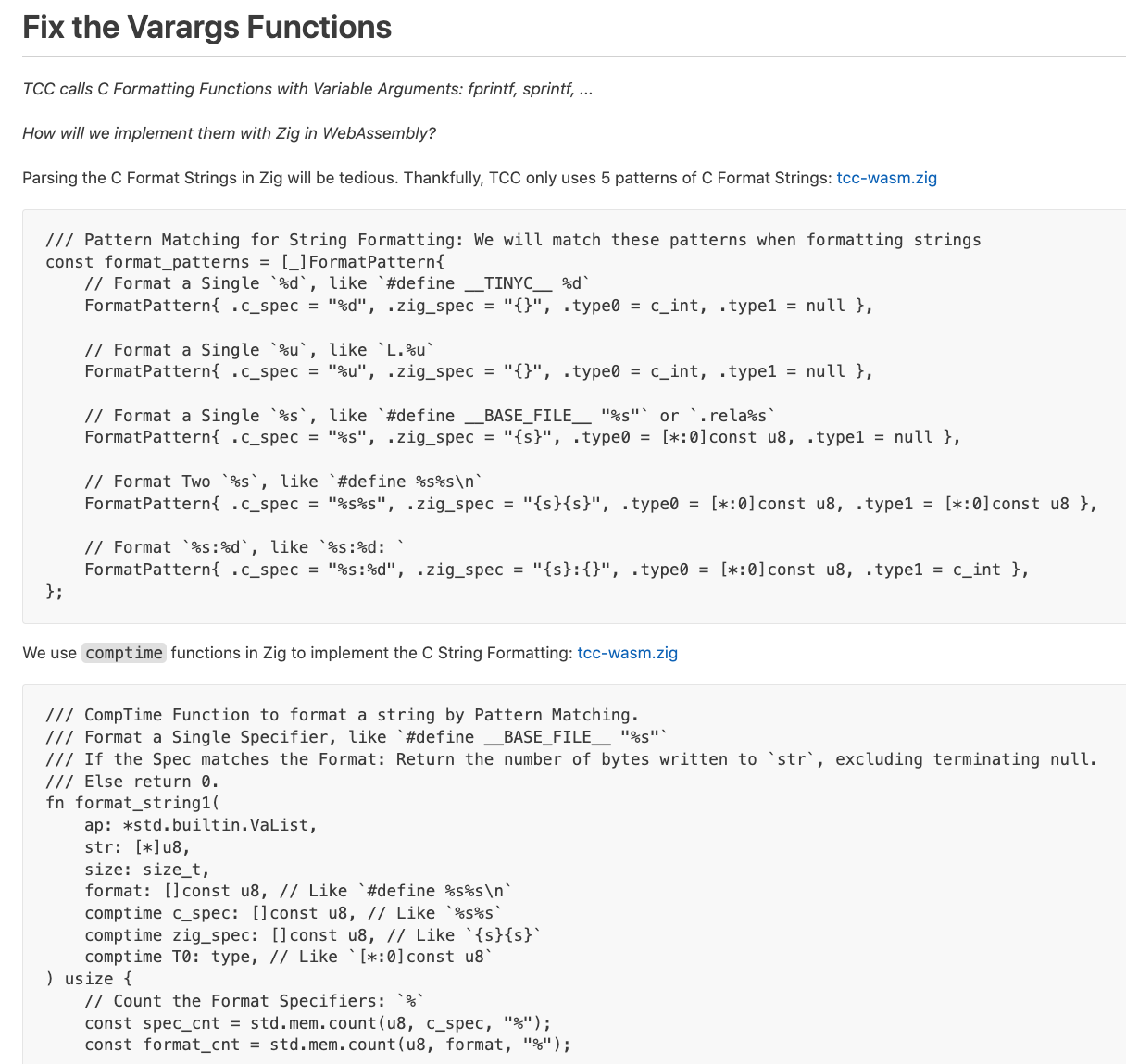Click the "size: size_t" parameter line

click(146, 869)
